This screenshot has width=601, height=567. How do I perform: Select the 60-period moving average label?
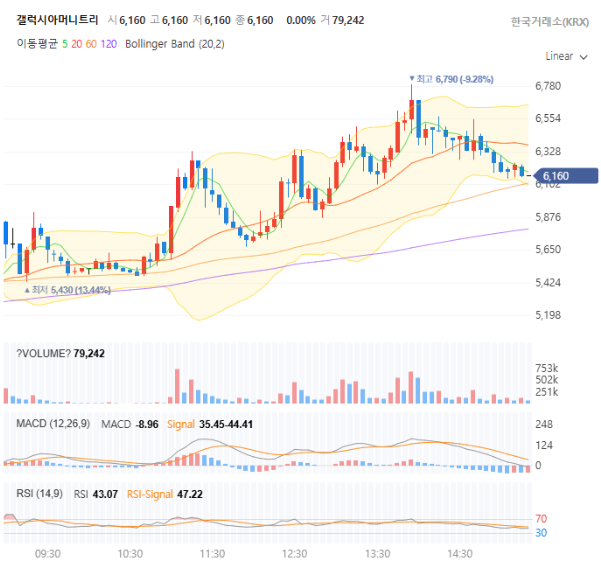click(x=91, y=44)
